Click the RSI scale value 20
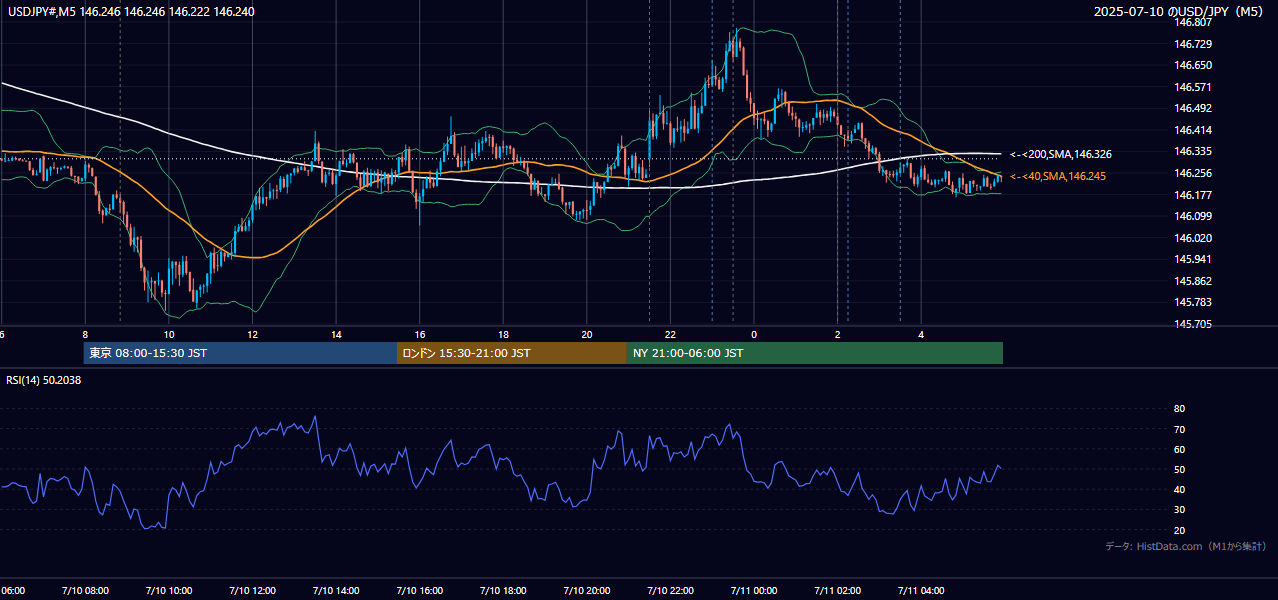1278x600 pixels. click(x=1179, y=530)
